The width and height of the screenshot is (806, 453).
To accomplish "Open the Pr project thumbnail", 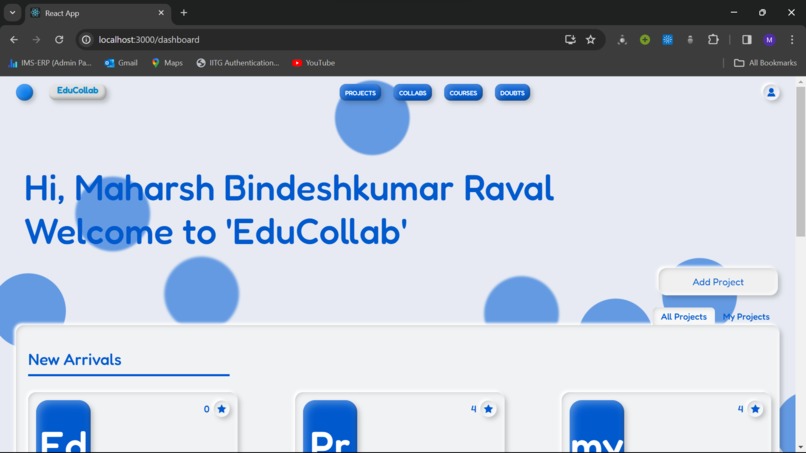I will [x=330, y=426].
